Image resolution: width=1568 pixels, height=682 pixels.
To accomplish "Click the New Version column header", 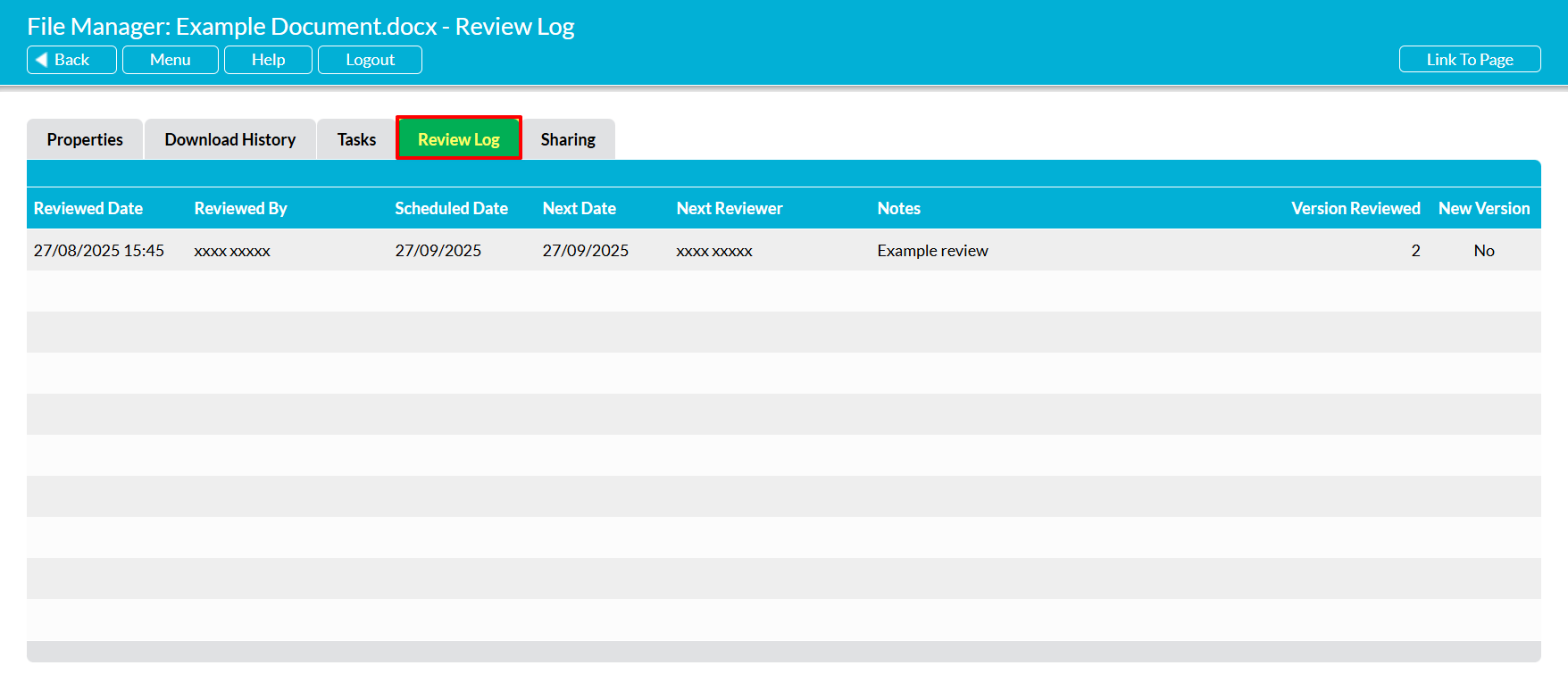I will pyautogui.click(x=1484, y=208).
